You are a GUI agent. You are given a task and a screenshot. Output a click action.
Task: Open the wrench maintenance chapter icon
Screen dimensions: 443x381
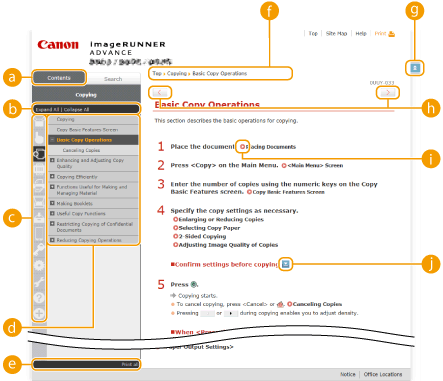coord(39,282)
